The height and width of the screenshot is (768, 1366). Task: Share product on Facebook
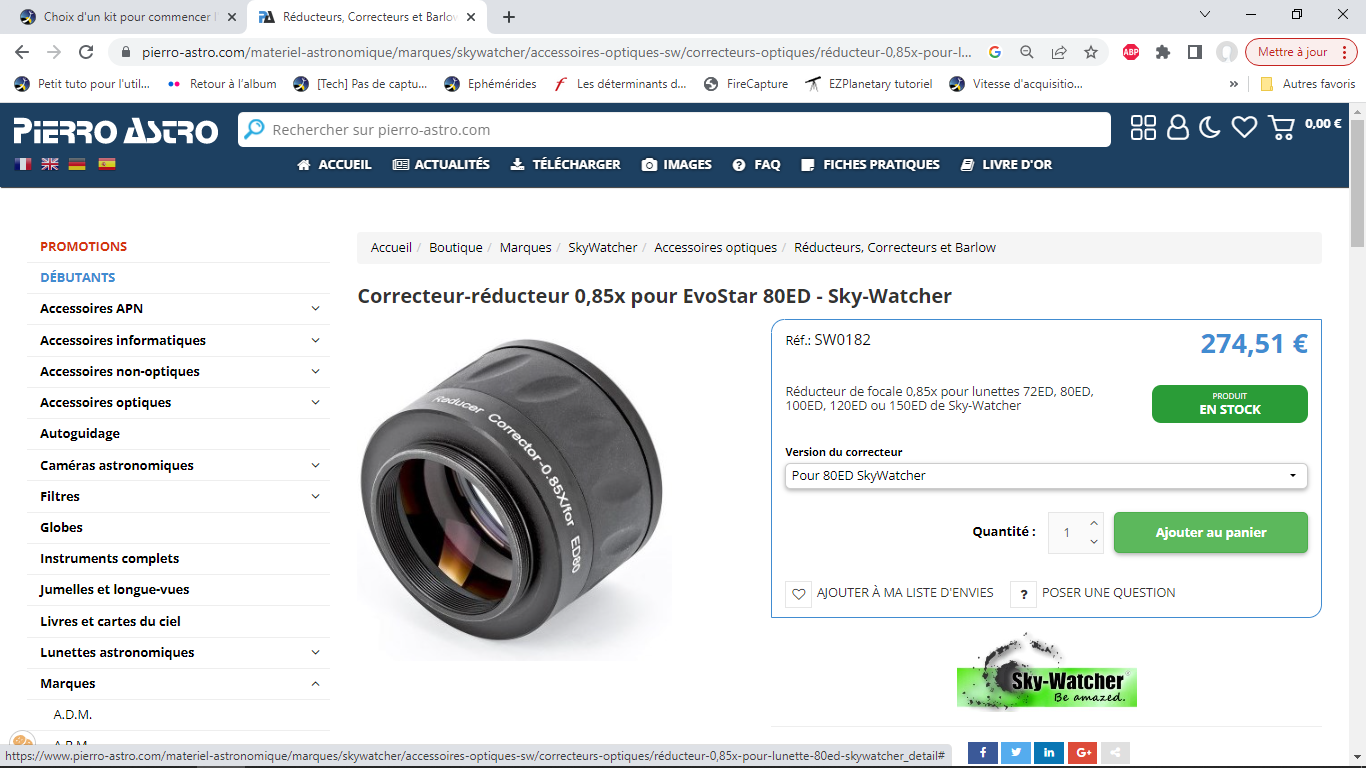pyautogui.click(x=983, y=753)
